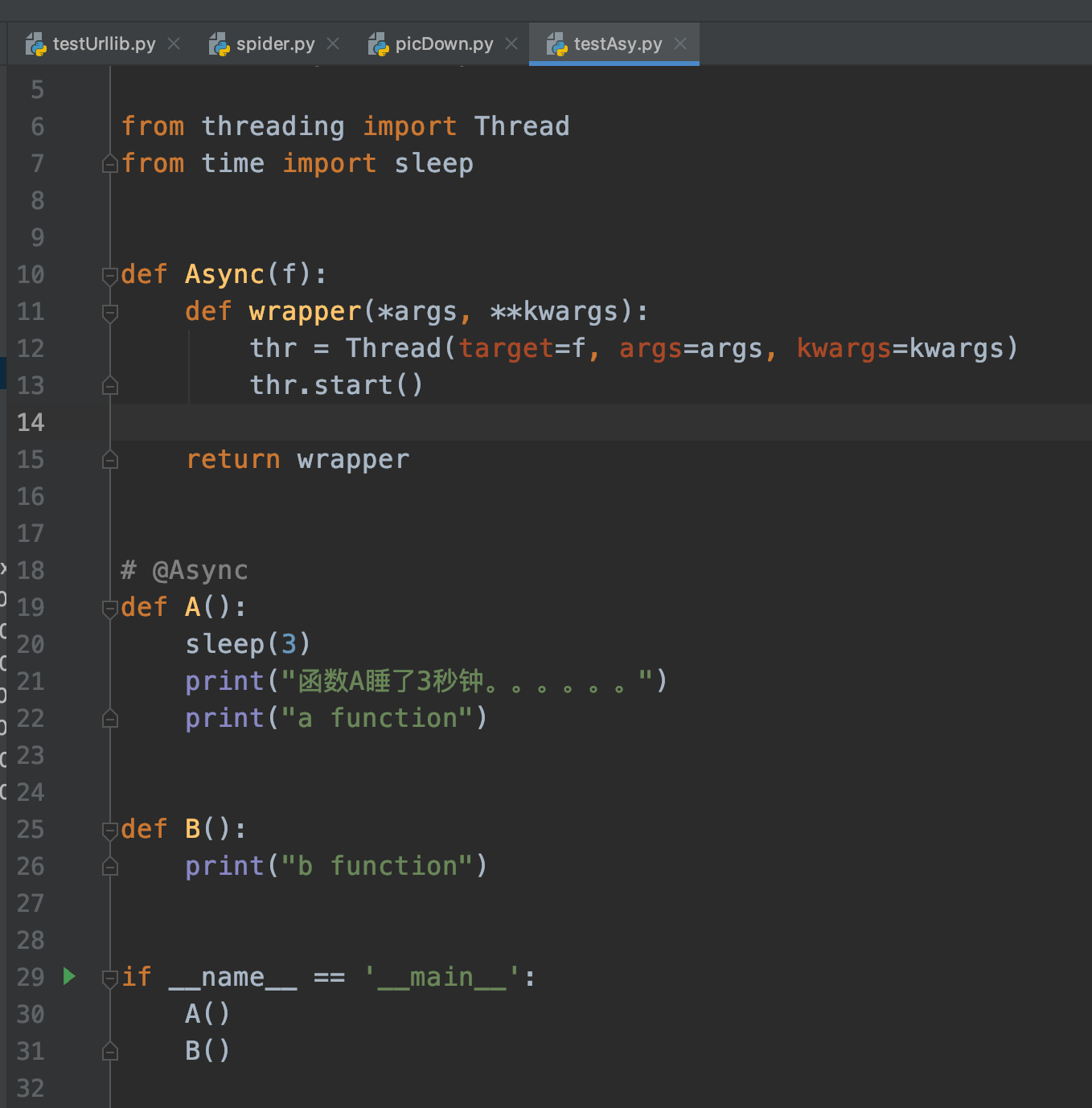
Task: Click line number 14 in the gutter
Action: point(31,422)
